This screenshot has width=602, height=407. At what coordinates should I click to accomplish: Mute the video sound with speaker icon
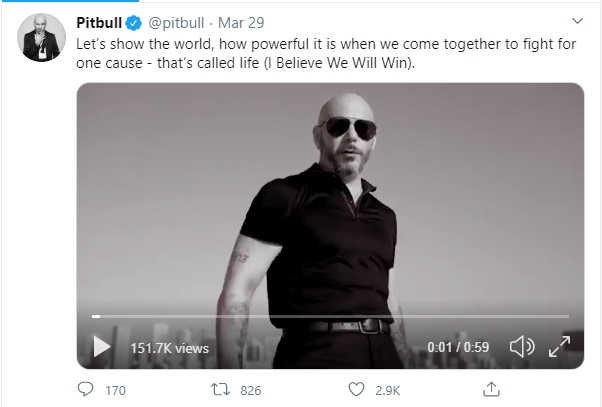pyautogui.click(x=521, y=347)
